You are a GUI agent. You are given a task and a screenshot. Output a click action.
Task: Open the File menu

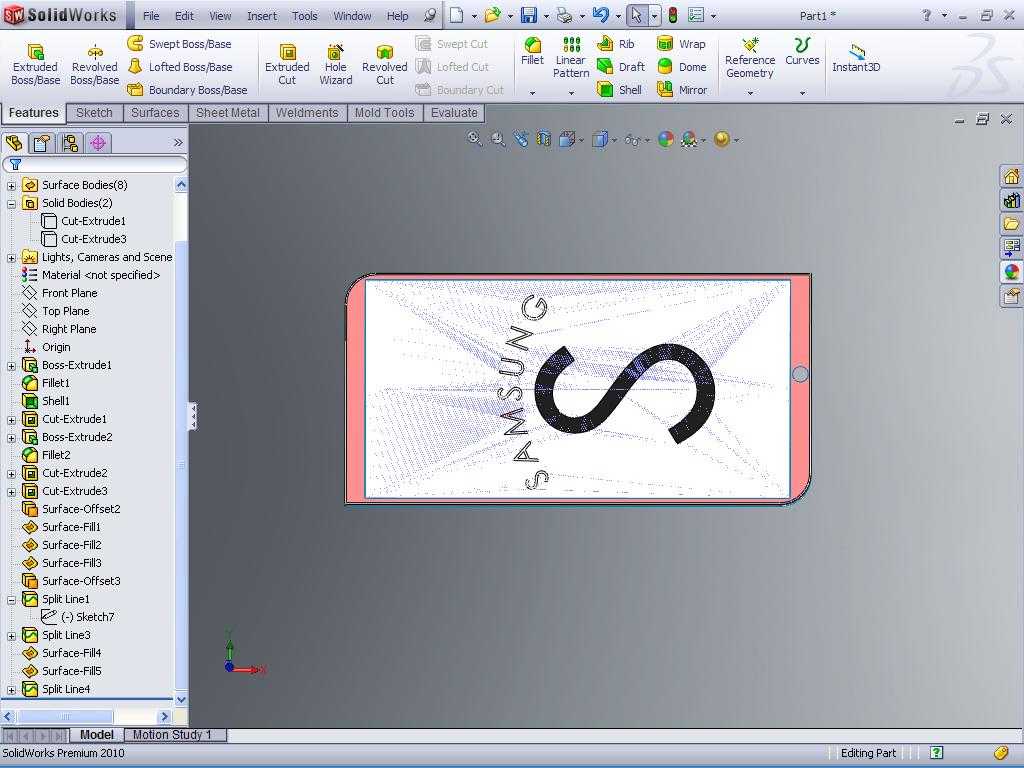[151, 16]
